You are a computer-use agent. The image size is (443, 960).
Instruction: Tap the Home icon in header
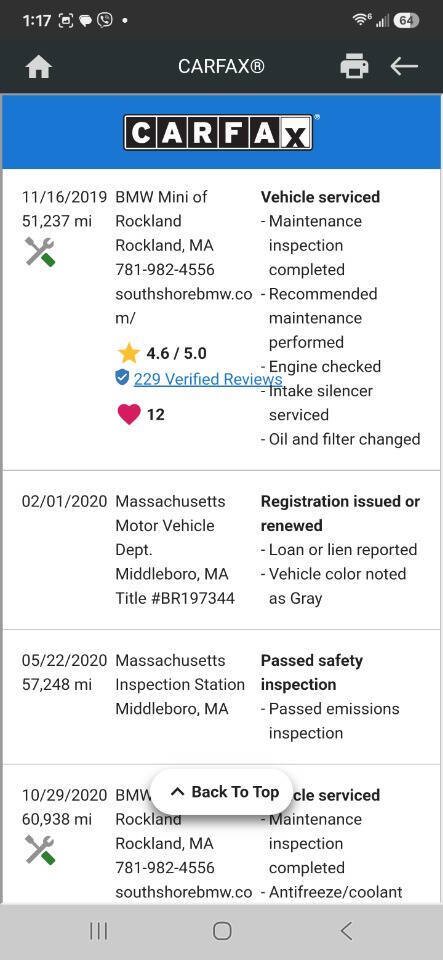(39, 67)
